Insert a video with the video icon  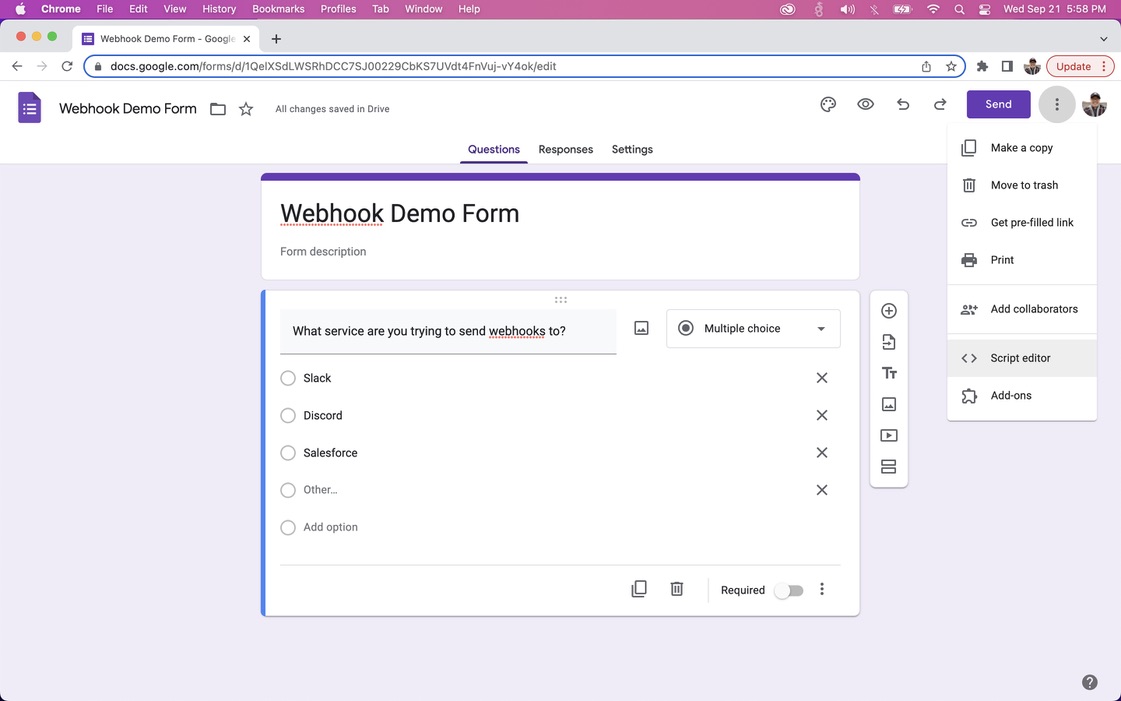[x=888, y=435]
